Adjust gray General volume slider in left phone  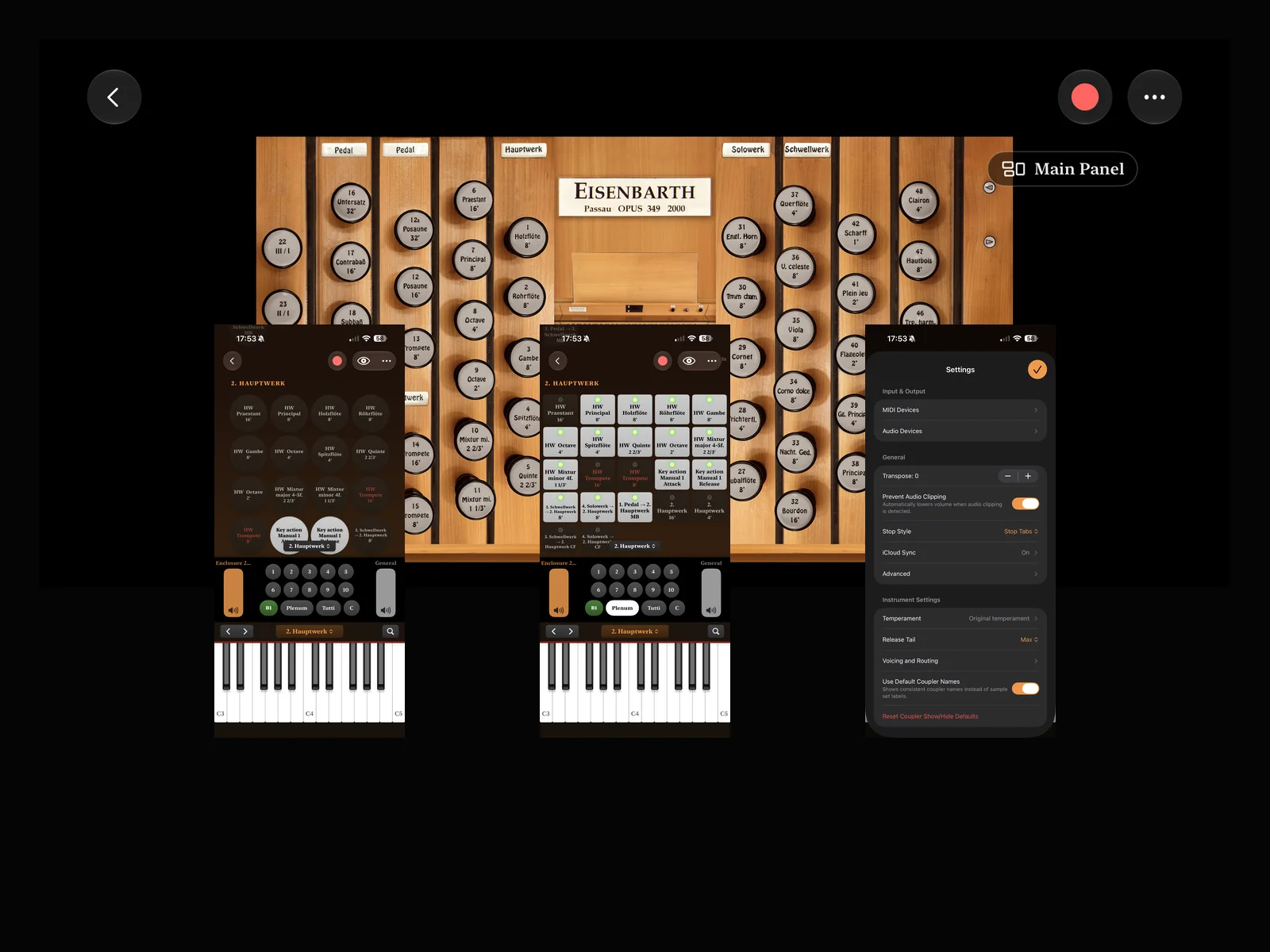click(386, 593)
